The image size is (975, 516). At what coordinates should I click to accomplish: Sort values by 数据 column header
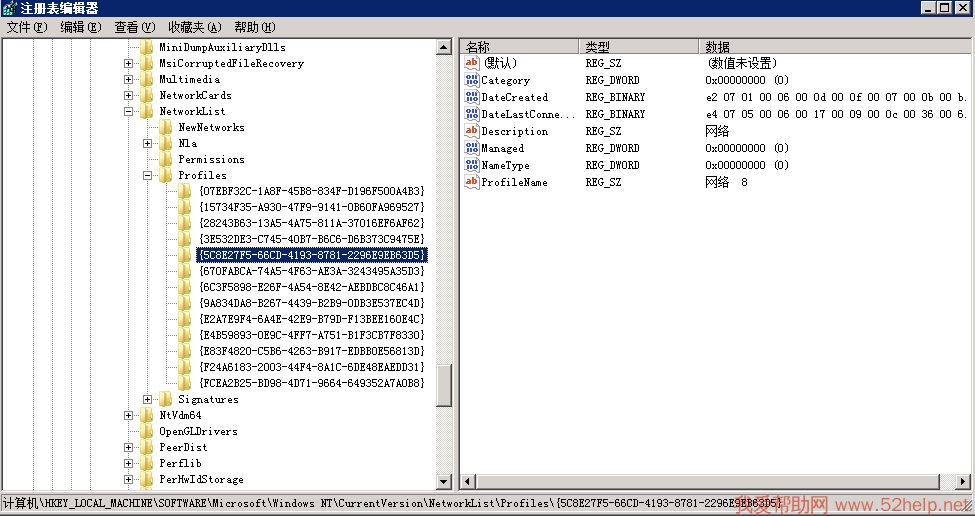tap(835, 47)
